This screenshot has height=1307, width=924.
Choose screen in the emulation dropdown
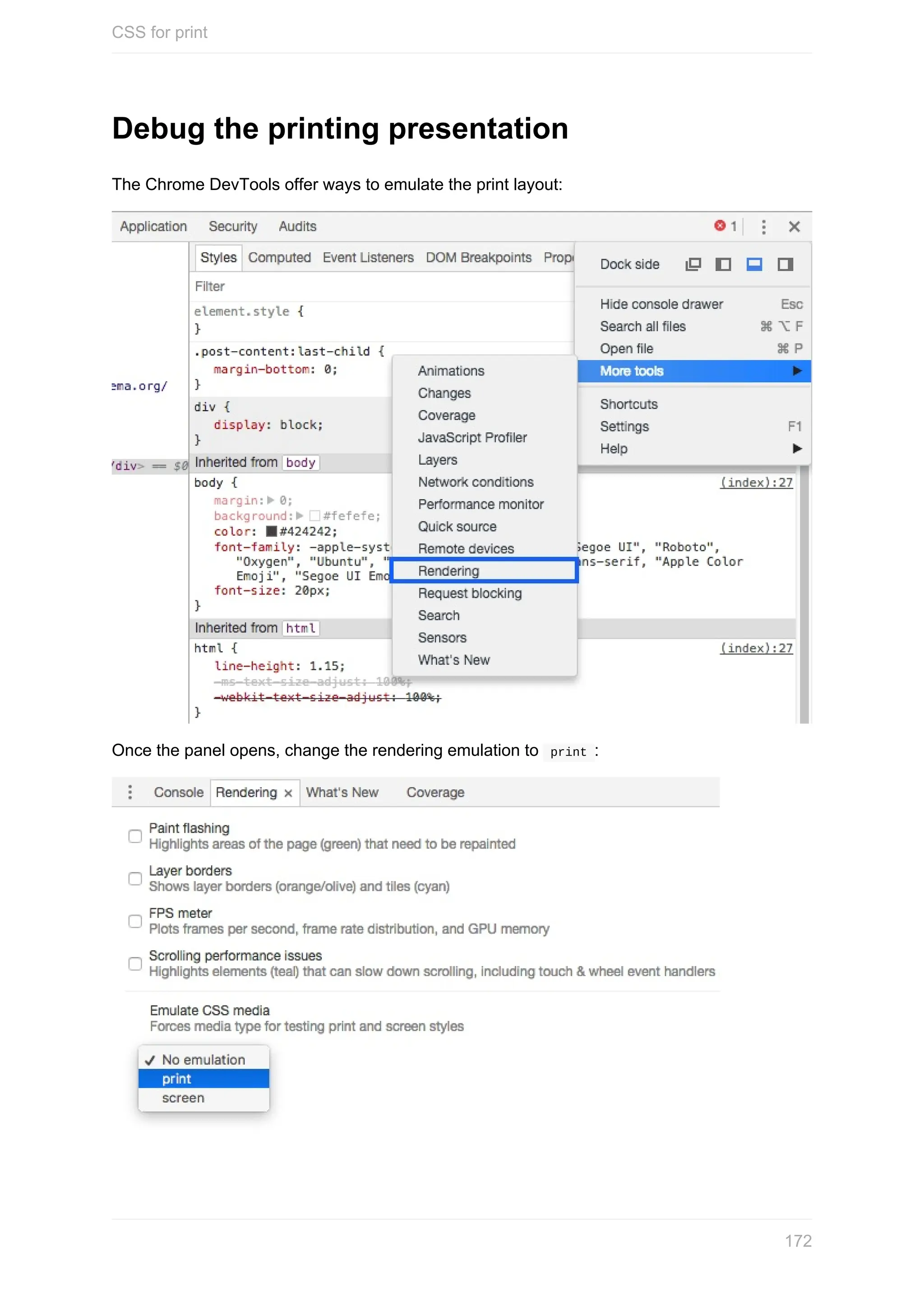pyautogui.click(x=203, y=1098)
